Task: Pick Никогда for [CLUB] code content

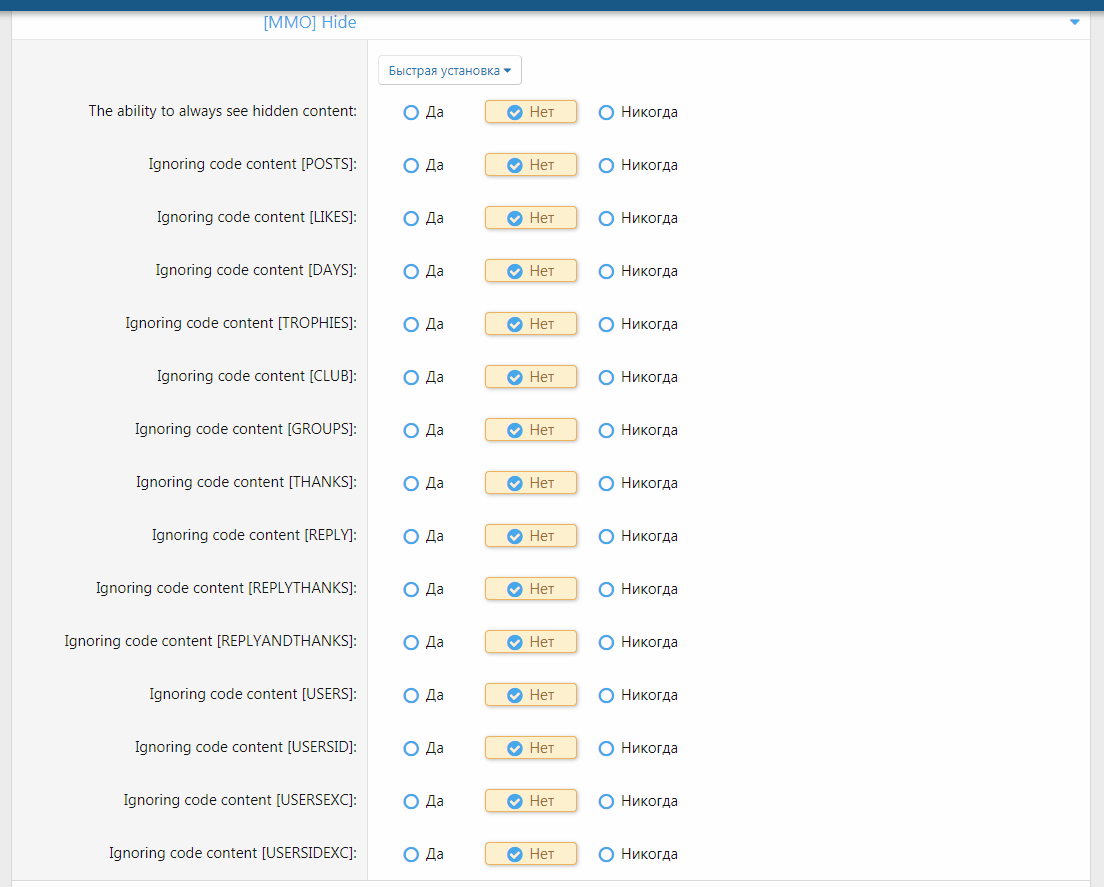Action: (x=606, y=378)
